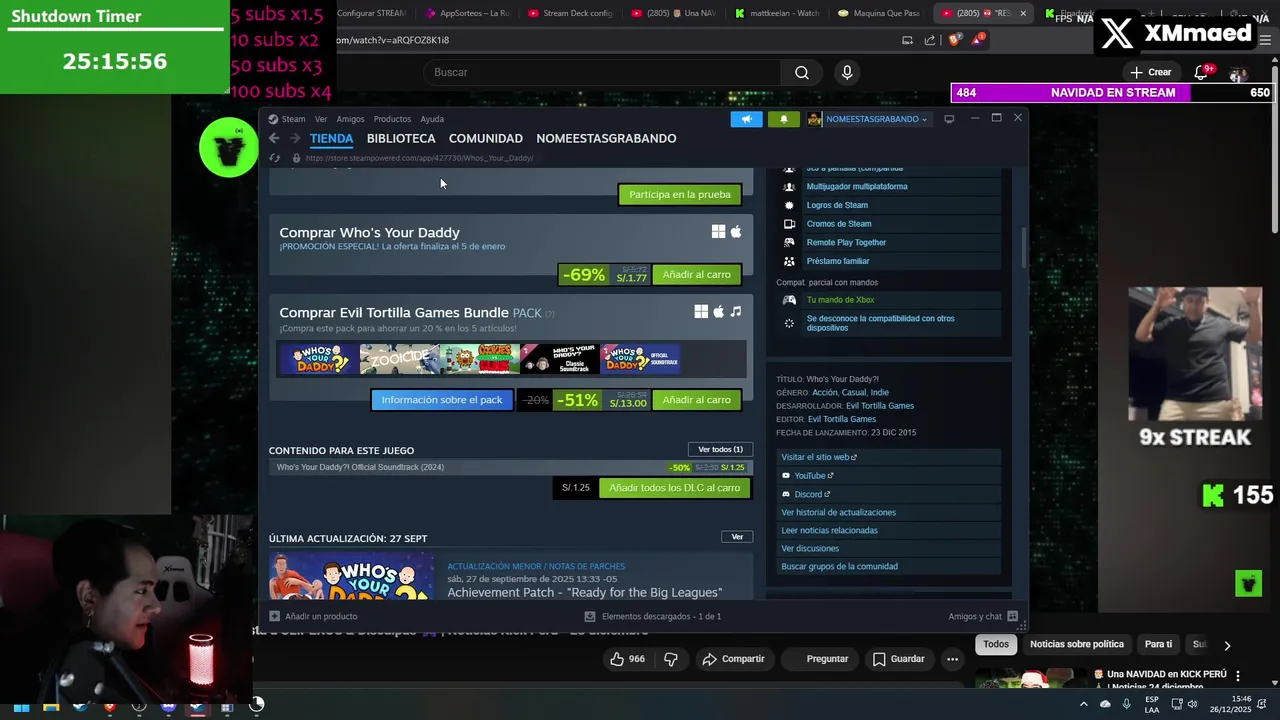1280x720 pixels.
Task: Open the Steam menu
Action: click(x=293, y=119)
